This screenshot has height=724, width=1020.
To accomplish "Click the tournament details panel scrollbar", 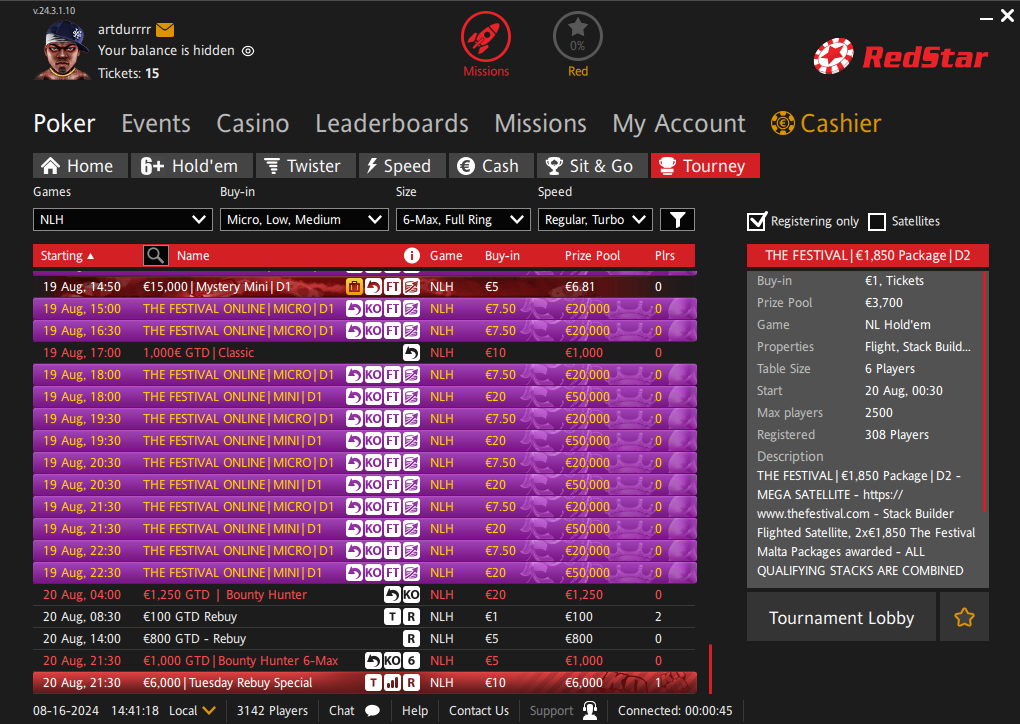I will pyautogui.click(x=986, y=392).
